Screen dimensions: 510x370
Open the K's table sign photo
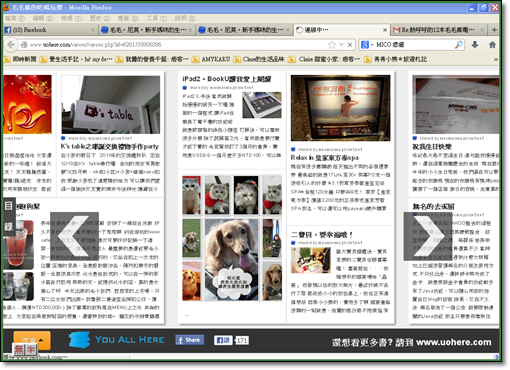(111, 105)
